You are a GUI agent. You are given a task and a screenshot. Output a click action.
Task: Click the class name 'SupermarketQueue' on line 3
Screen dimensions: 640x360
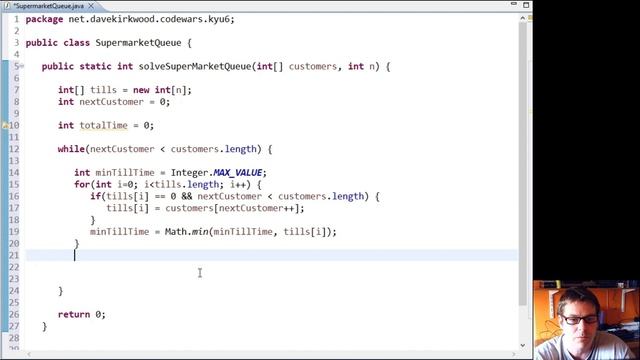[138, 43]
